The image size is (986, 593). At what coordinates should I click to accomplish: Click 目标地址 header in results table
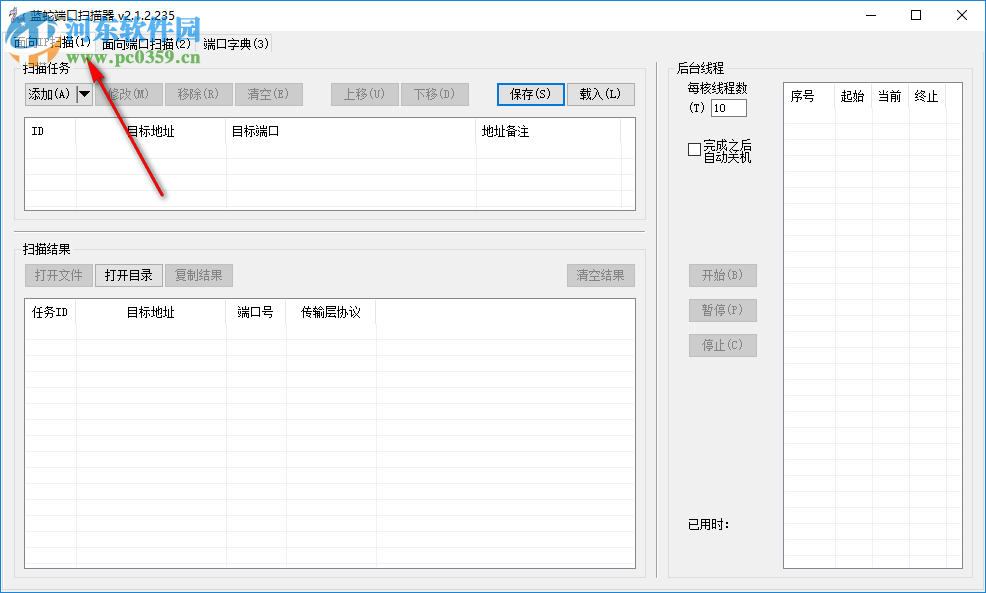coord(151,313)
